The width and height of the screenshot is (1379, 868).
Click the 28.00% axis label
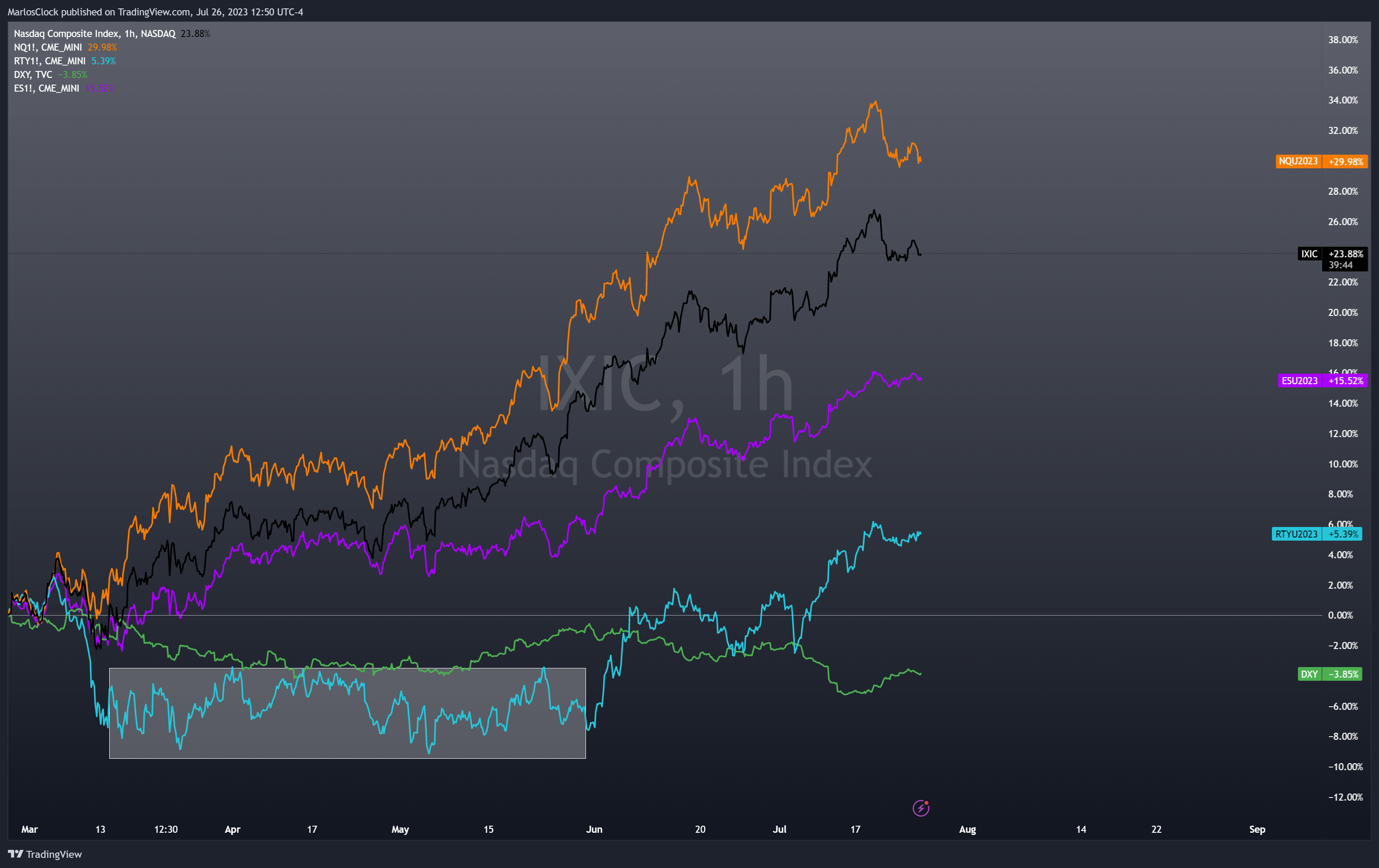pos(1342,191)
